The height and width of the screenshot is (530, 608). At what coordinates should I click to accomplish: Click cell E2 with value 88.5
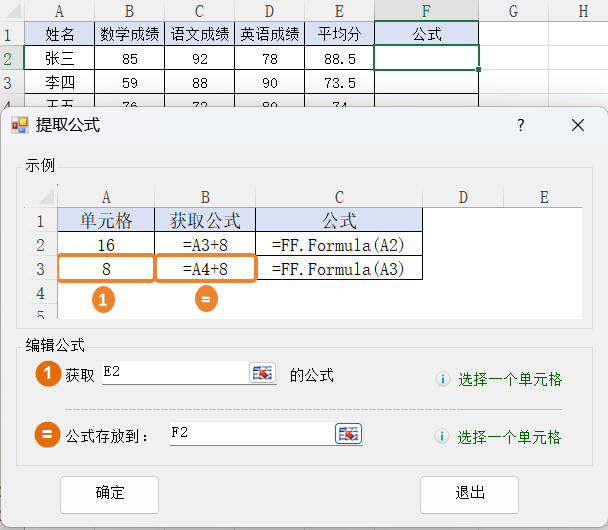coord(340,58)
